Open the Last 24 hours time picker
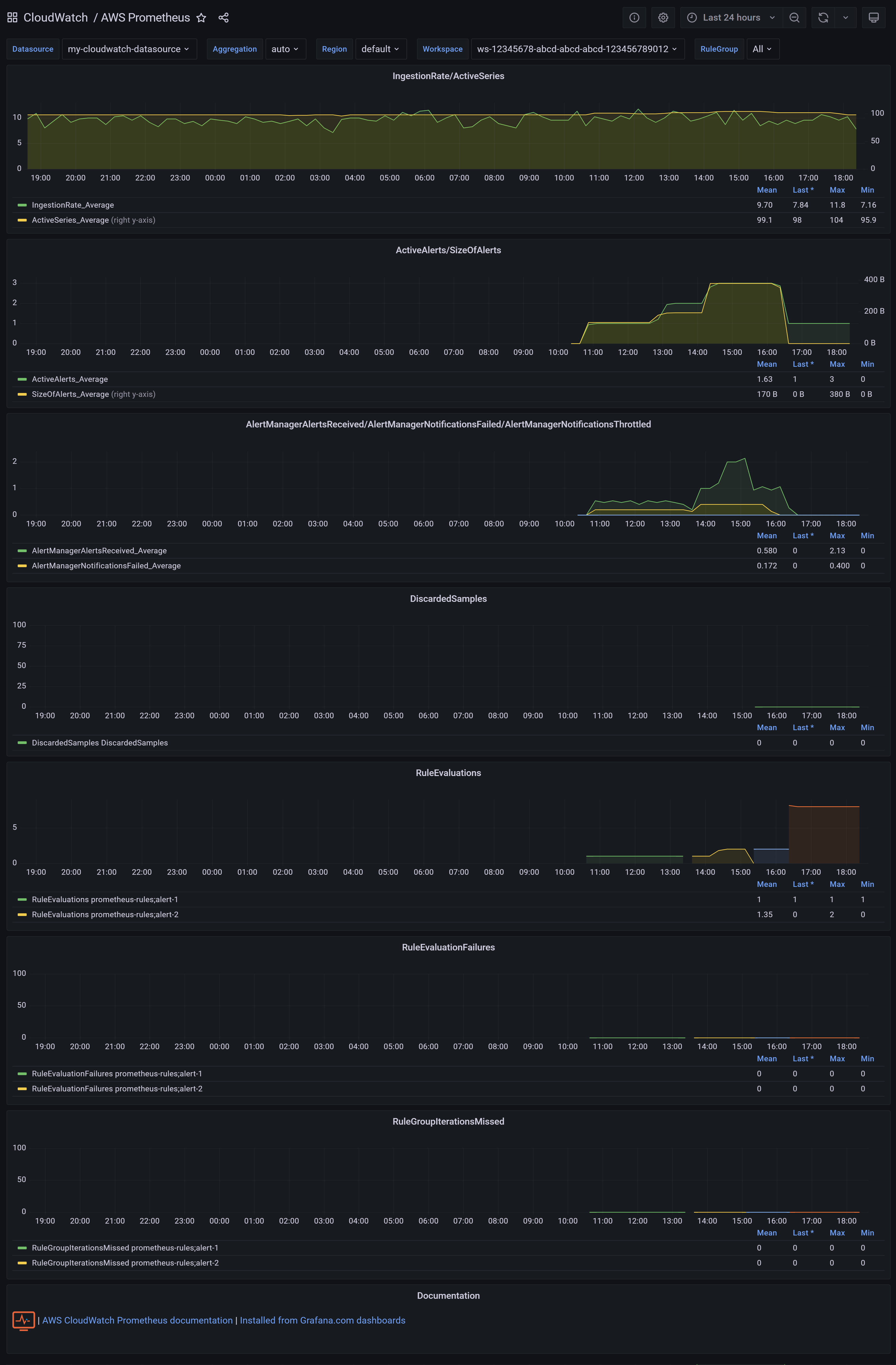896x1365 pixels. click(x=731, y=18)
